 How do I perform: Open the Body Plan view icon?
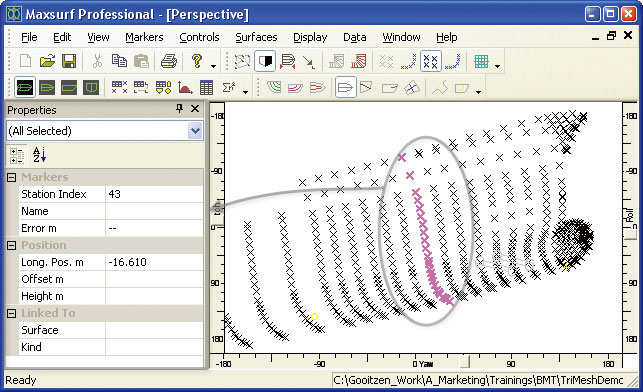coord(91,87)
